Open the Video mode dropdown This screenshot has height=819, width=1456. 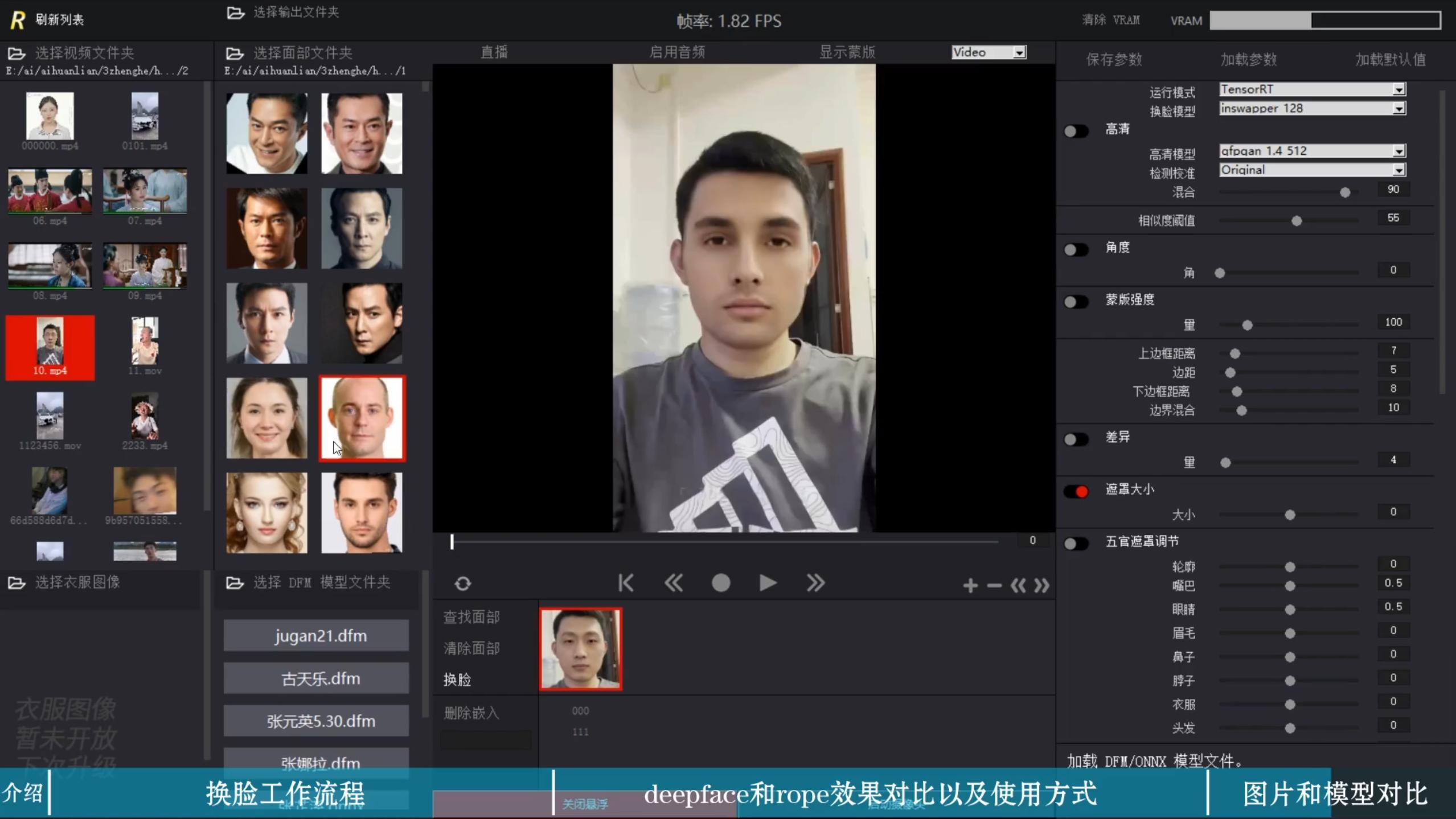point(1019,52)
